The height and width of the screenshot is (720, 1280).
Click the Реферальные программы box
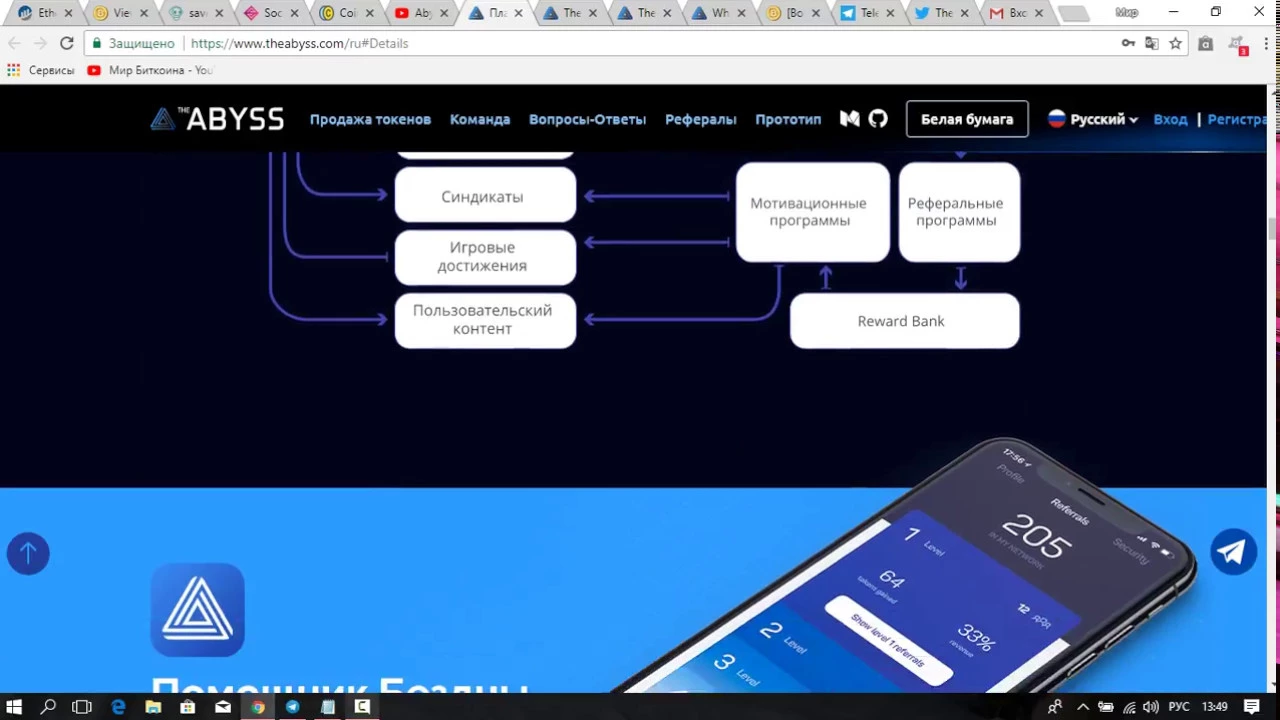tap(959, 212)
